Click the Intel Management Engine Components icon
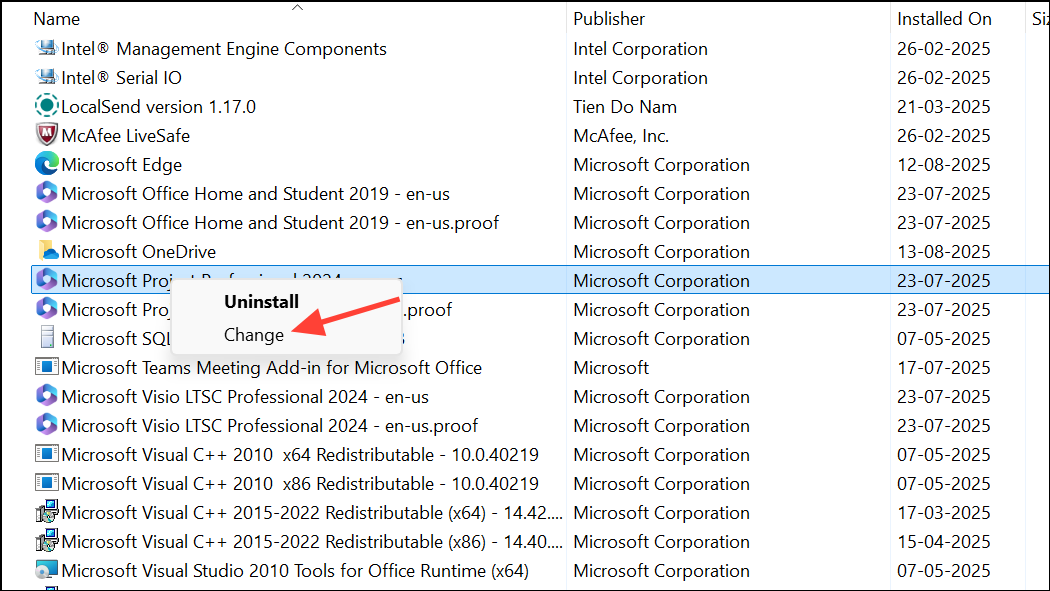Screen dimensions: 1050x591 click(45, 48)
